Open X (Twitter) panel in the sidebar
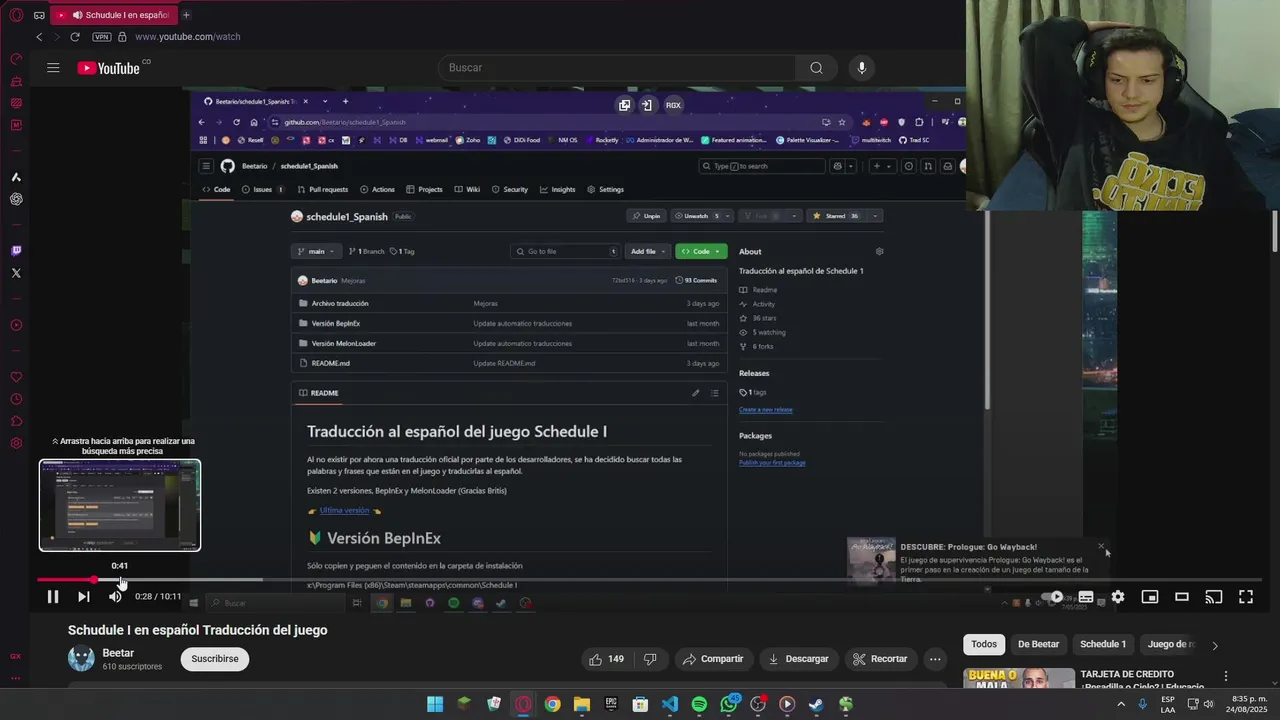This screenshot has height=720, width=1280. point(16,273)
